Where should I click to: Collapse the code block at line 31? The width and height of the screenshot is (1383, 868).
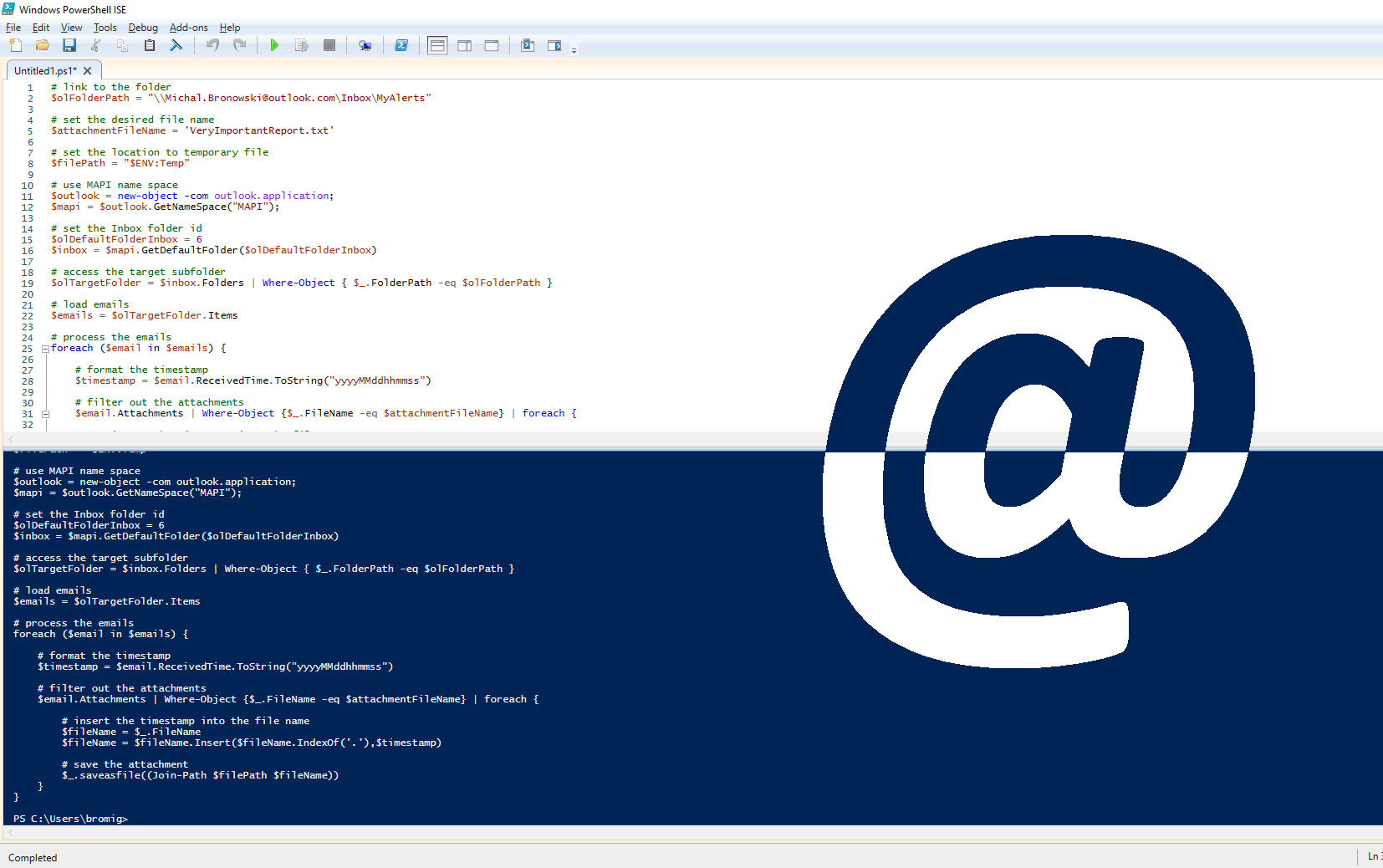pyautogui.click(x=45, y=414)
